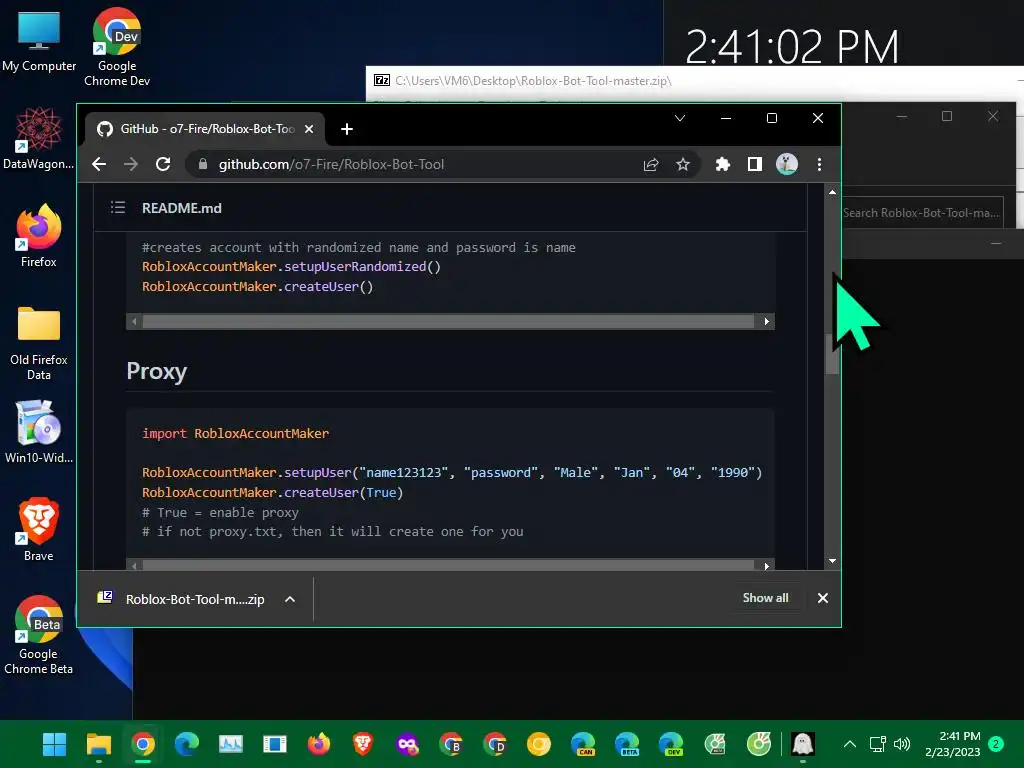This screenshot has width=1024, height=768.
Task: Close the downloads bar
Action: pyautogui.click(x=823, y=598)
